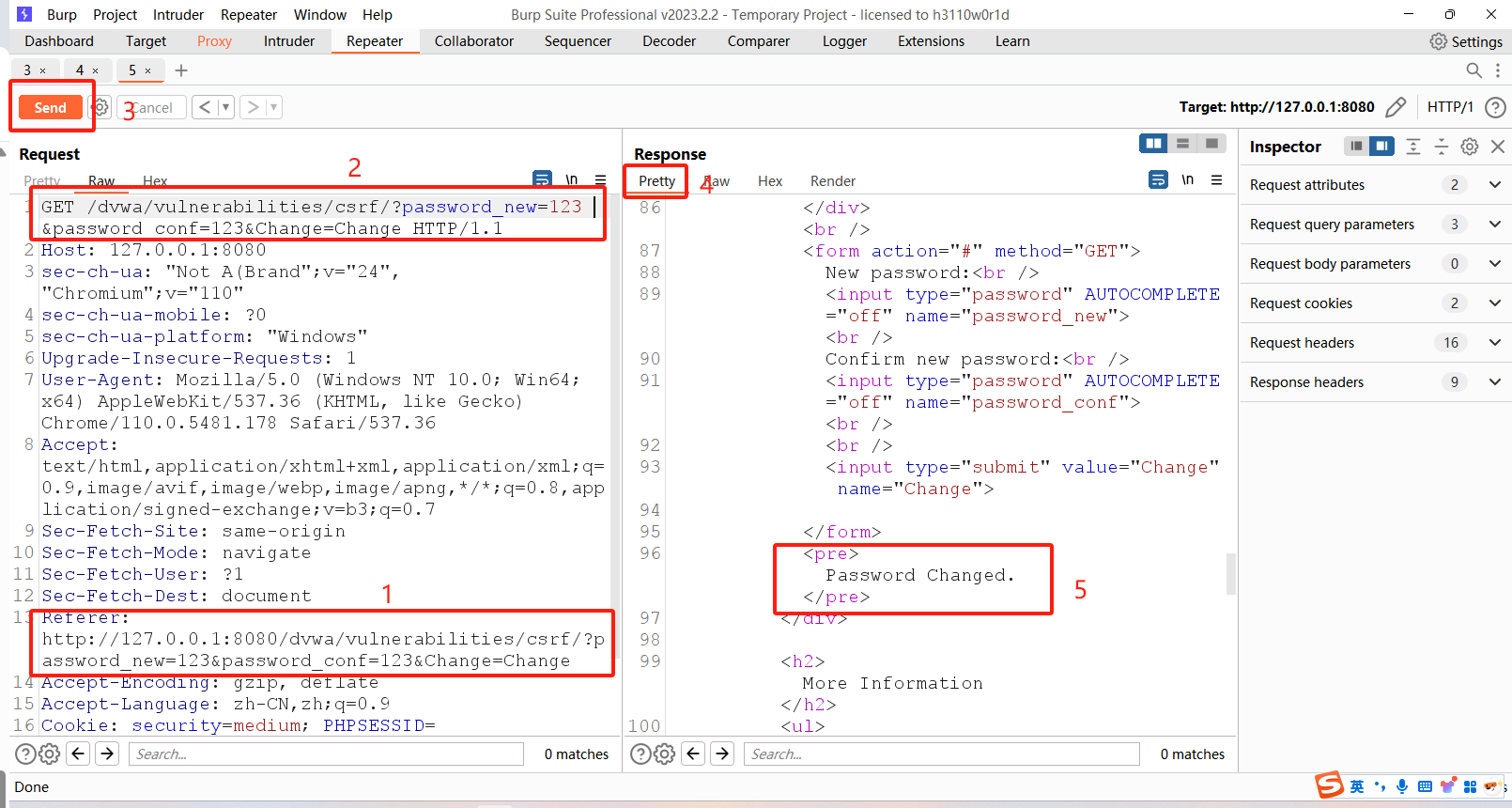1512x808 pixels.
Task: Close Repeater tab 4
Action: (95, 70)
